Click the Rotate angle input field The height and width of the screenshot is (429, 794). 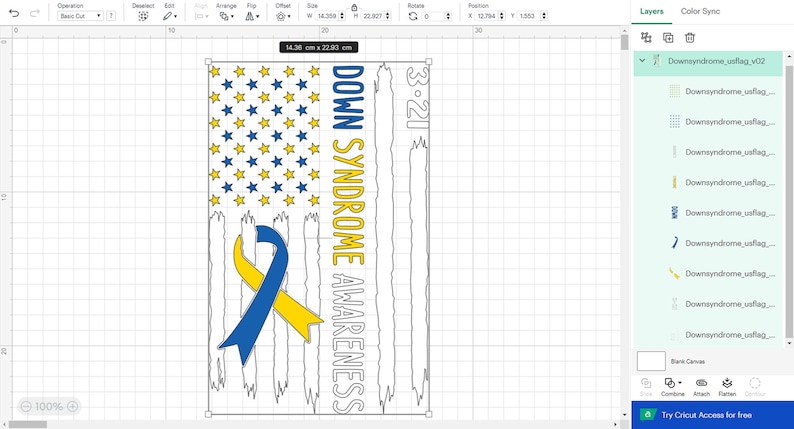432,16
